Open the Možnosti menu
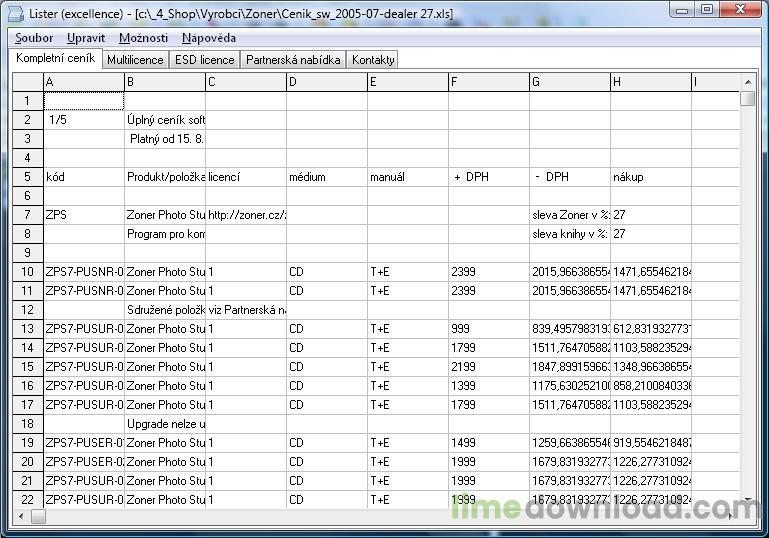 (143, 38)
